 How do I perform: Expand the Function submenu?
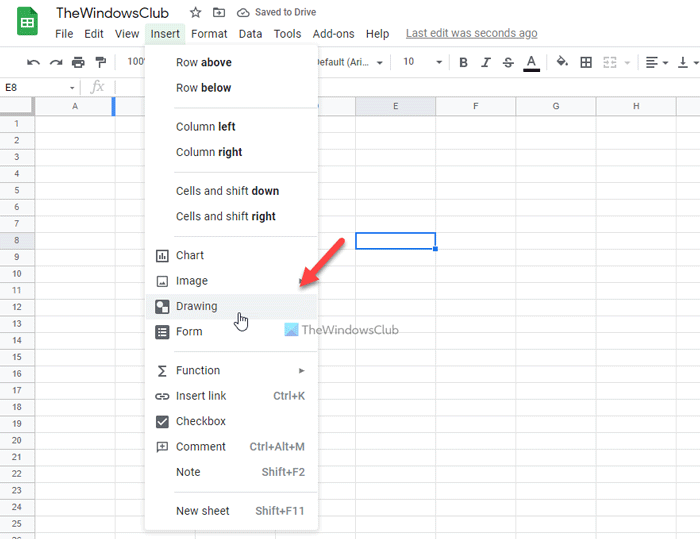tap(231, 371)
